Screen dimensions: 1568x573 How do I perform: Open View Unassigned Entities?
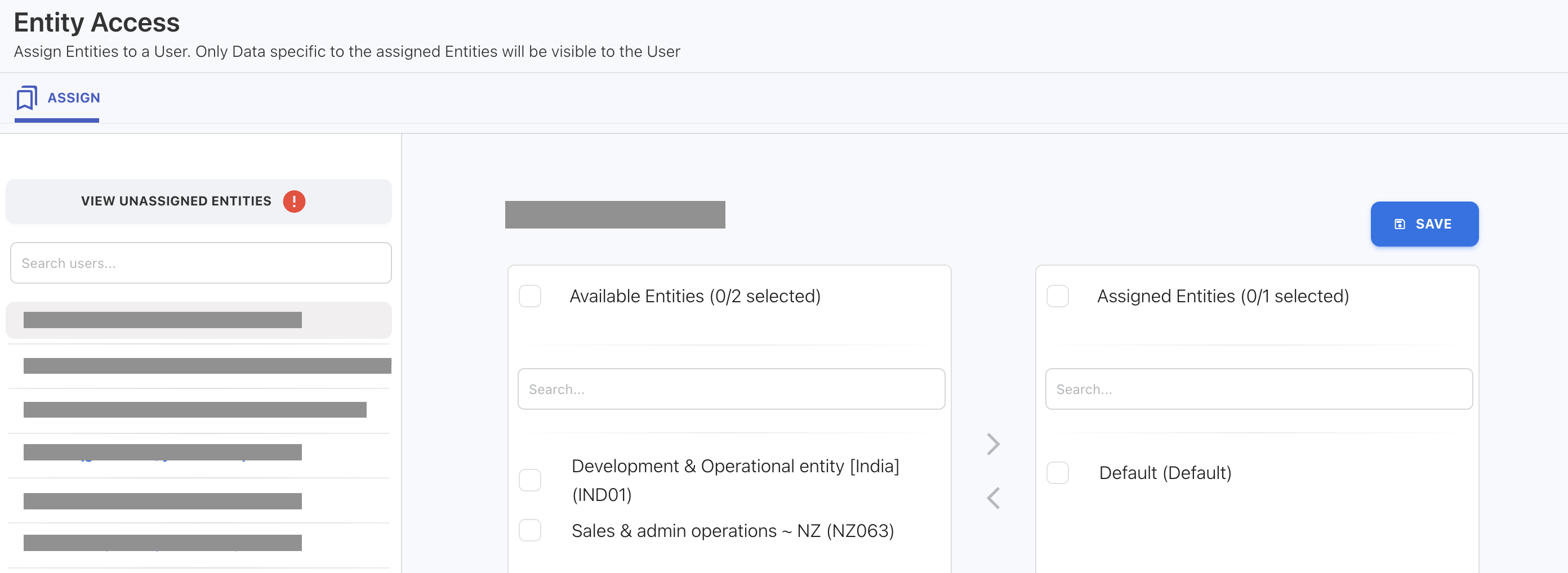click(176, 202)
